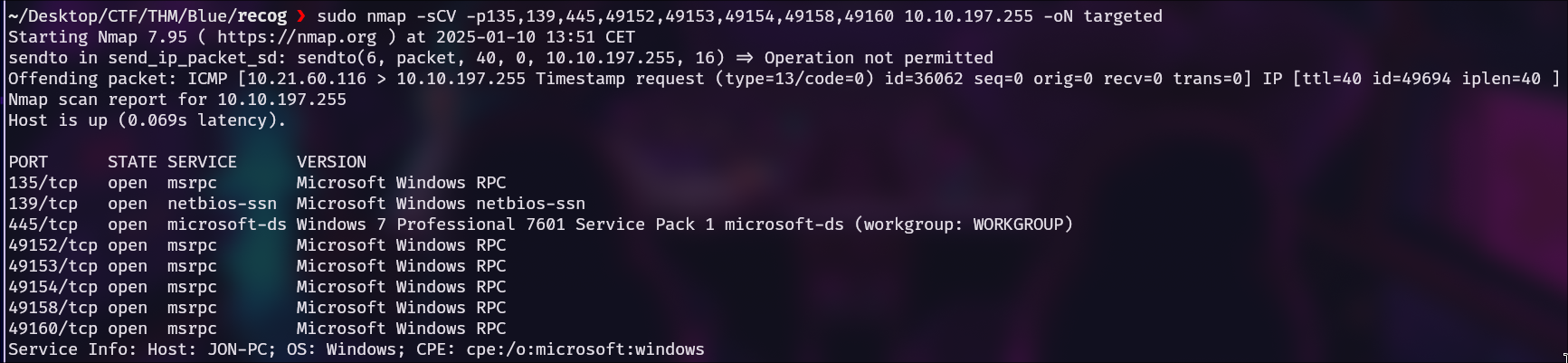Click the microsoft-ds service name
Image resolution: width=1568 pixels, height=363 pixels.
tap(226, 224)
